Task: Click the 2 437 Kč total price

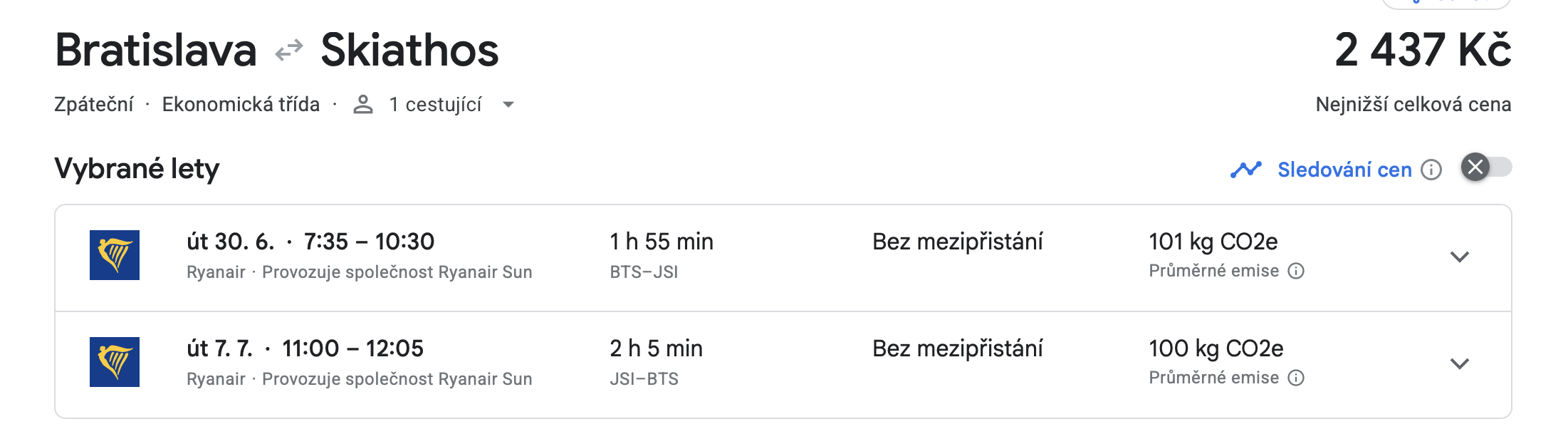Action: click(x=1423, y=50)
